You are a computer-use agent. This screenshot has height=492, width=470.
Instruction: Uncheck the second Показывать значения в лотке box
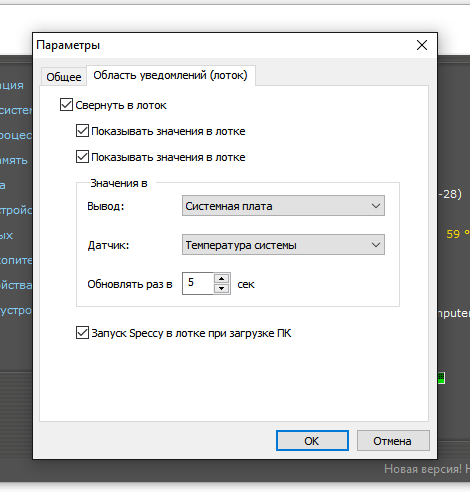coord(82,157)
